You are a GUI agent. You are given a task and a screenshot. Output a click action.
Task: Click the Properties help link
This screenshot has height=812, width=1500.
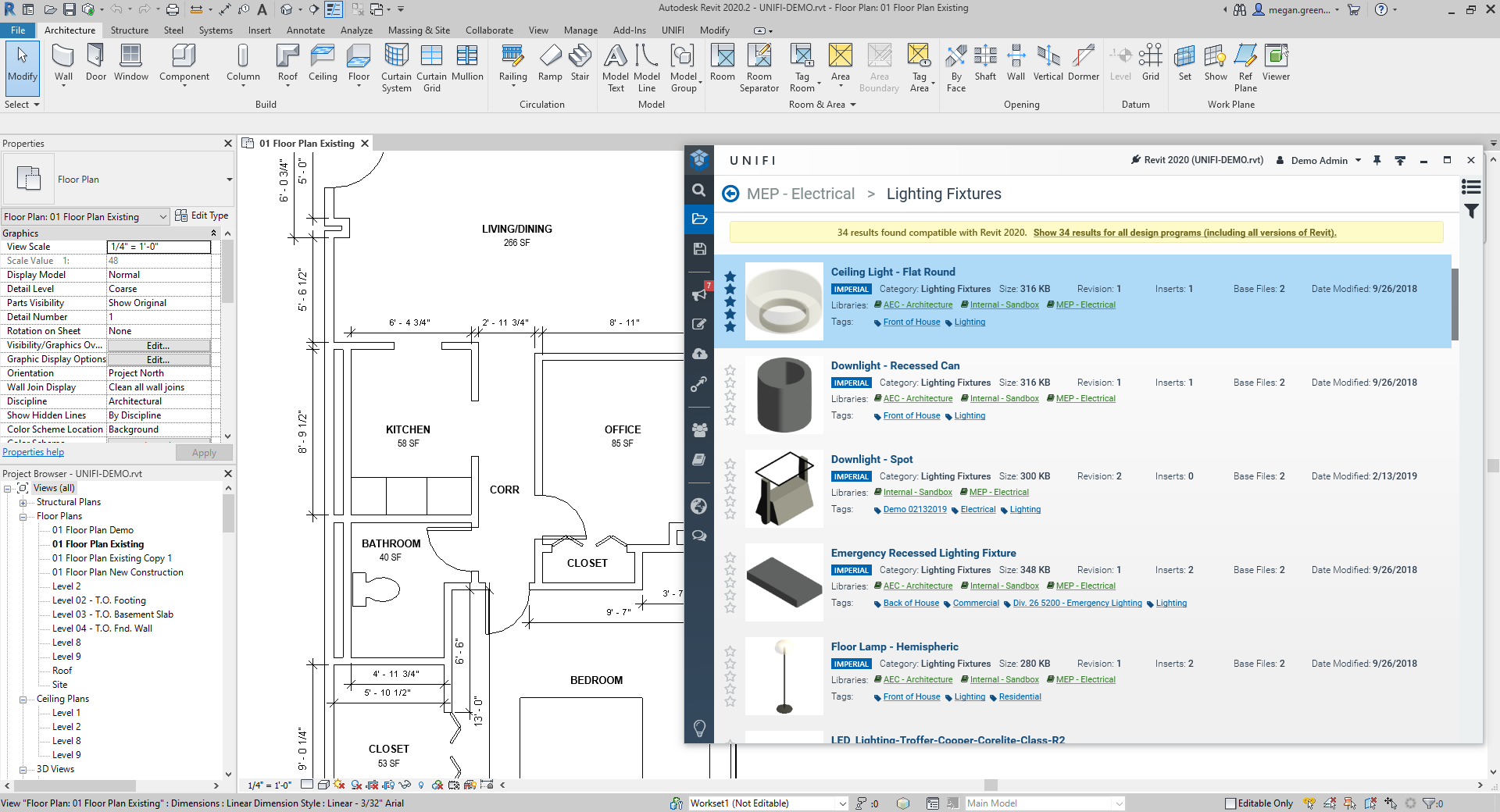pos(34,452)
